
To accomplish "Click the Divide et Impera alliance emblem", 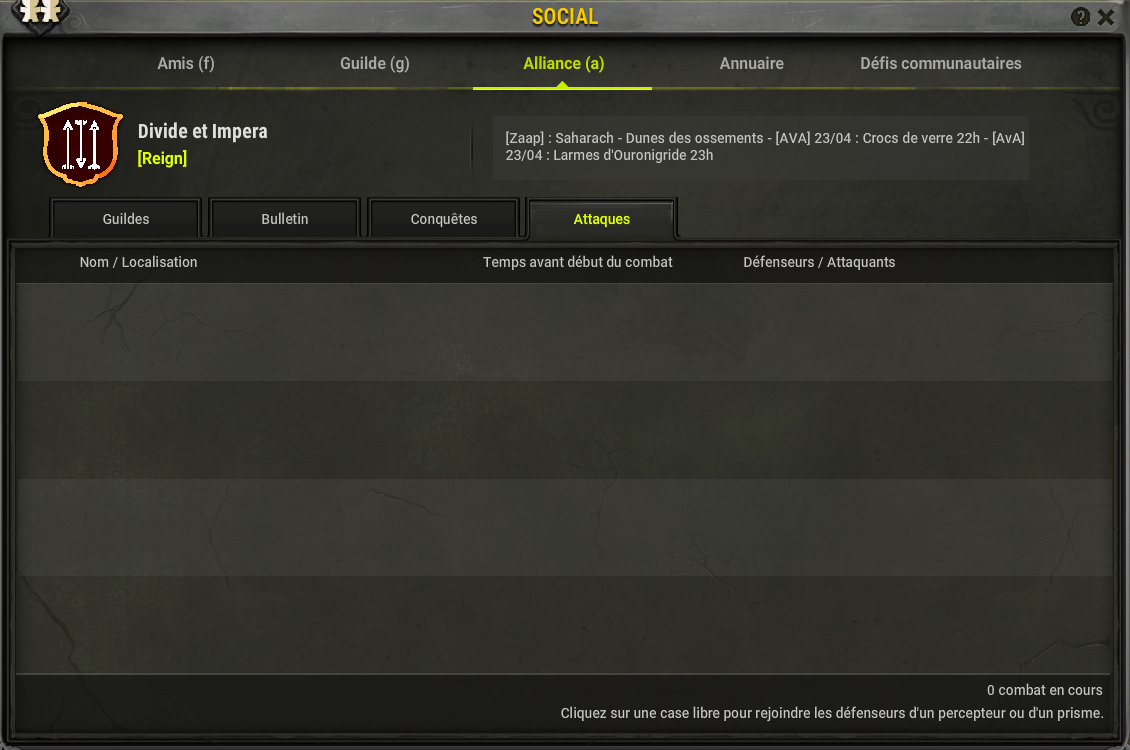I will (x=81, y=144).
